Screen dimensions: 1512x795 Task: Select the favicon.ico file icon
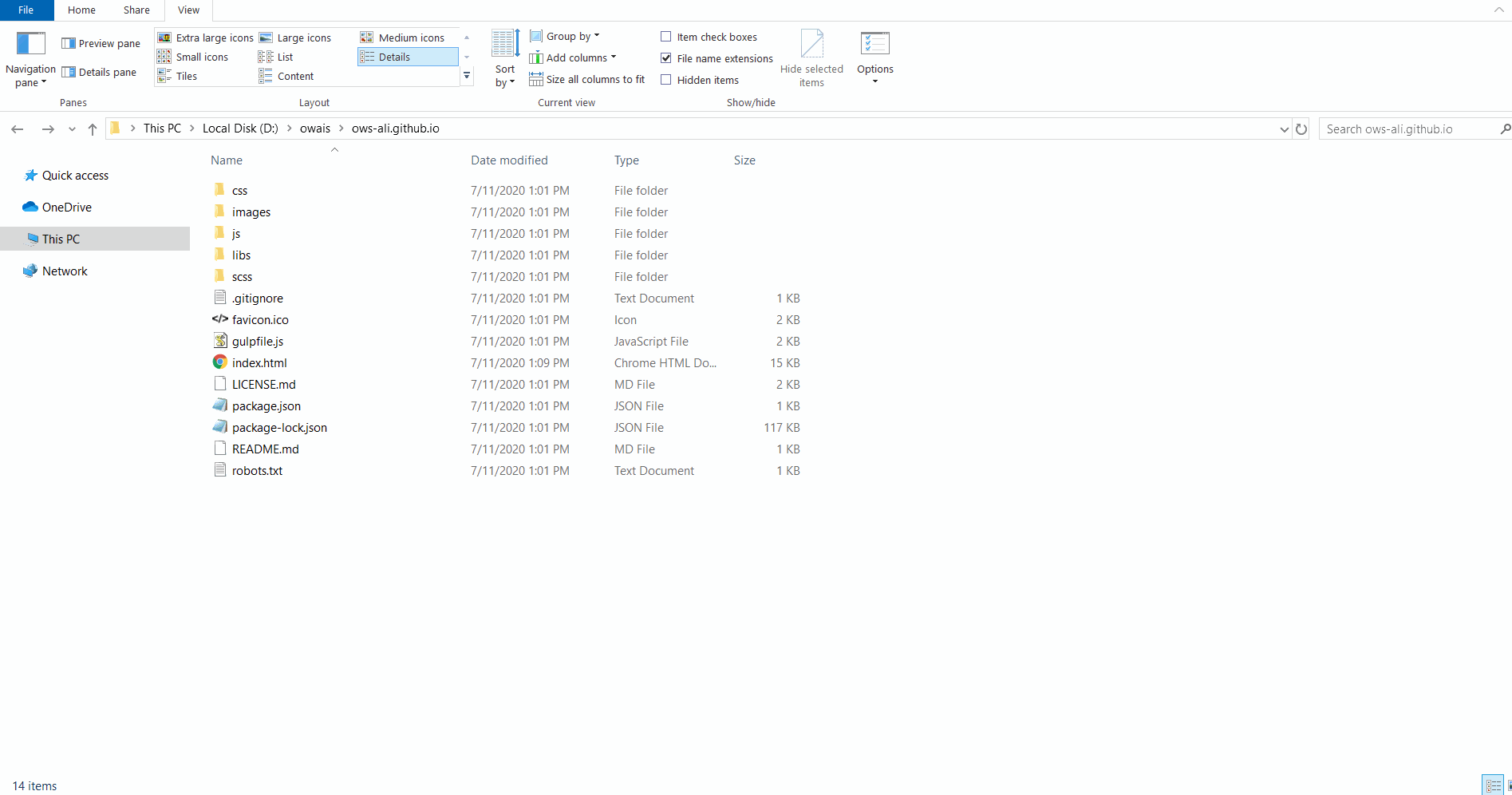[x=220, y=319]
